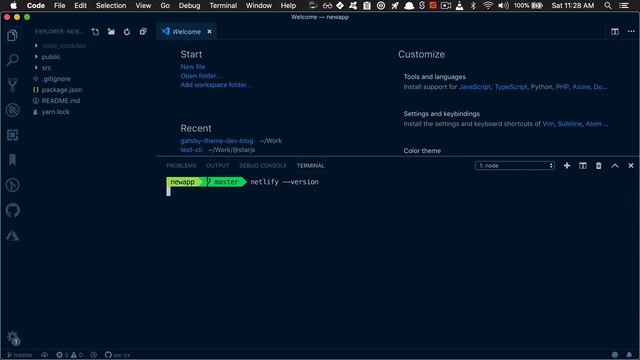This screenshot has width=640, height=360.
Task: Open the Source Control view
Action: point(12,84)
